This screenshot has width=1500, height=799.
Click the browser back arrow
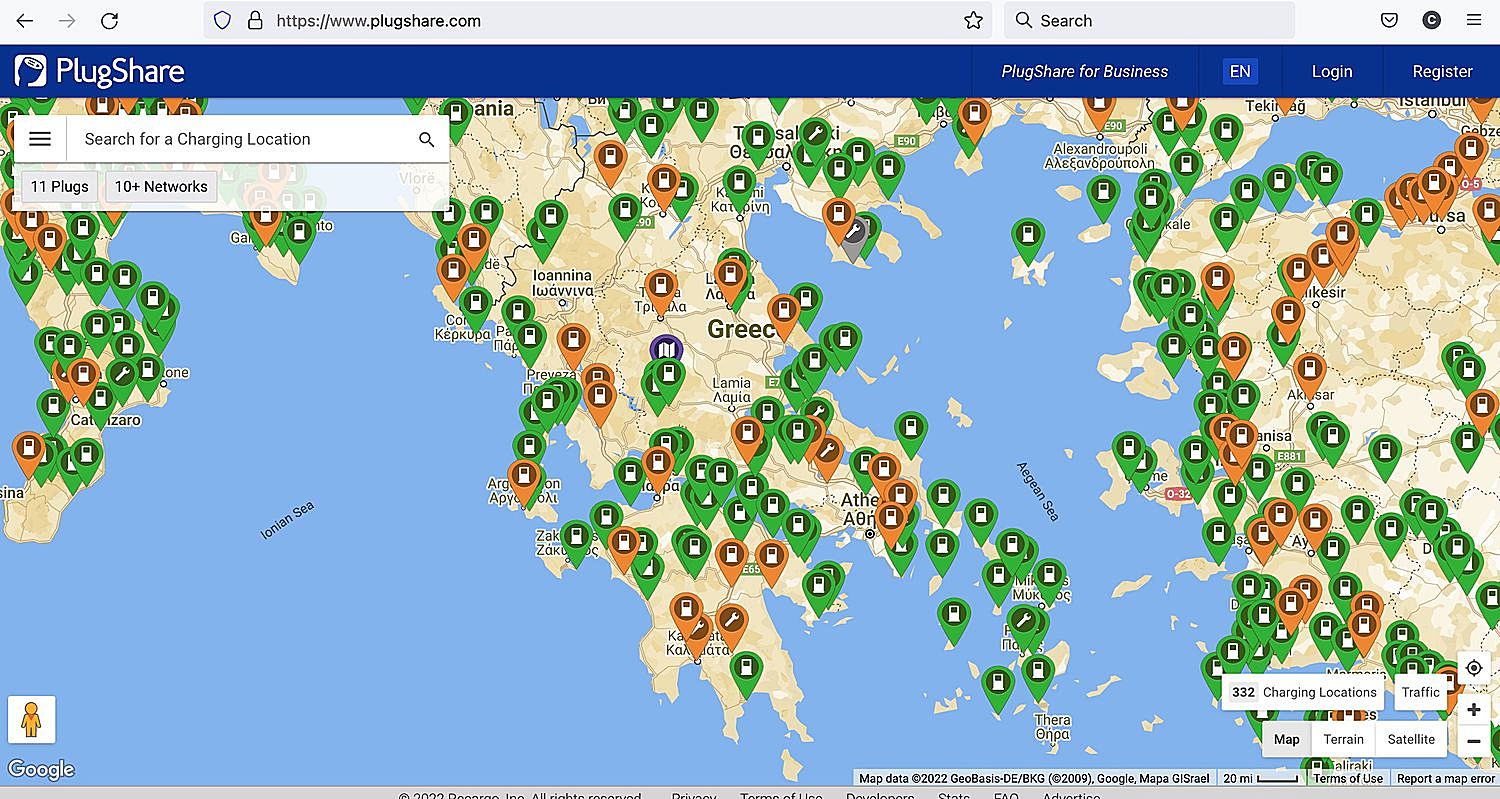(24, 20)
